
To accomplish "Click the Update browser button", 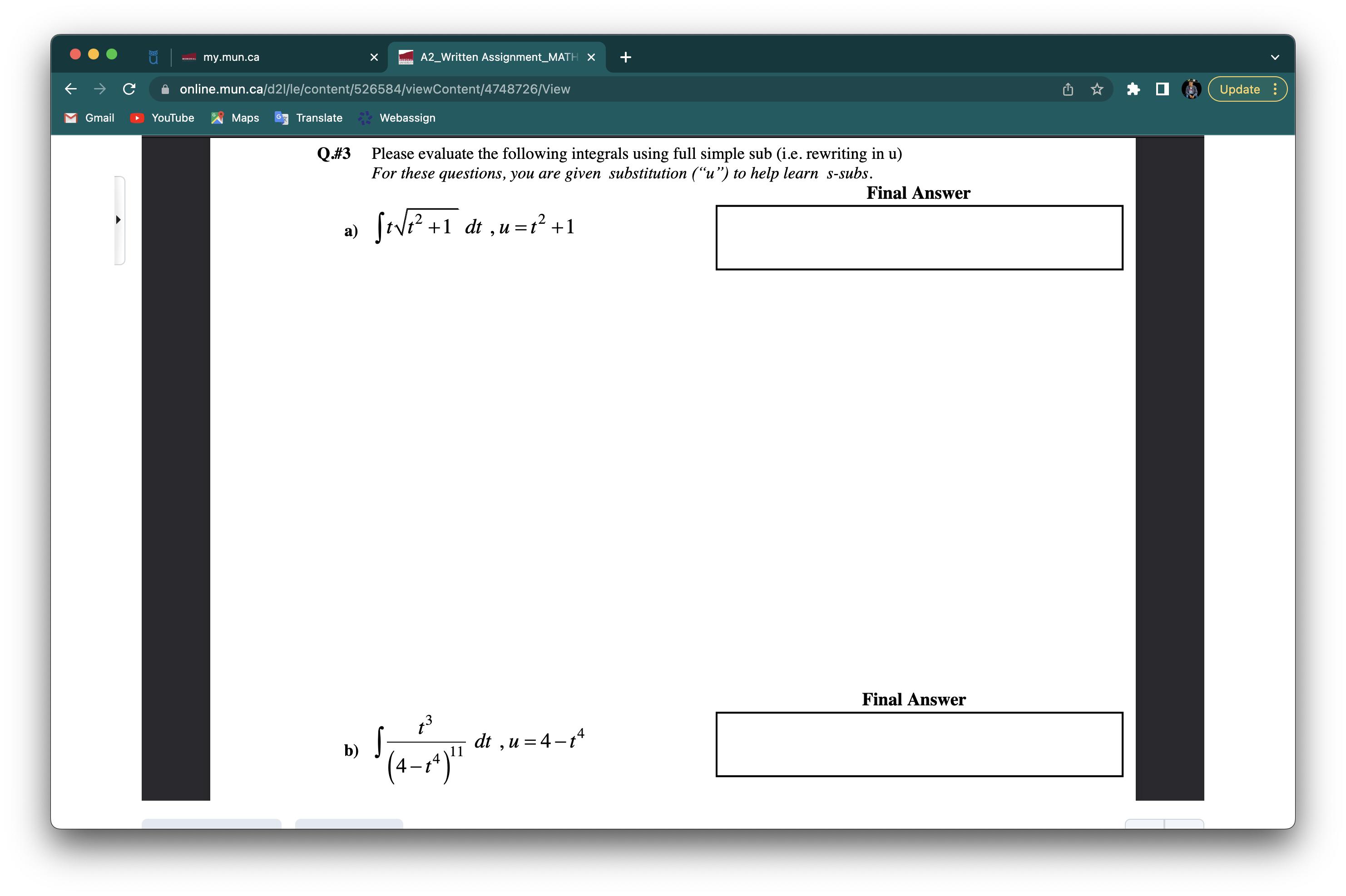I will [1239, 89].
